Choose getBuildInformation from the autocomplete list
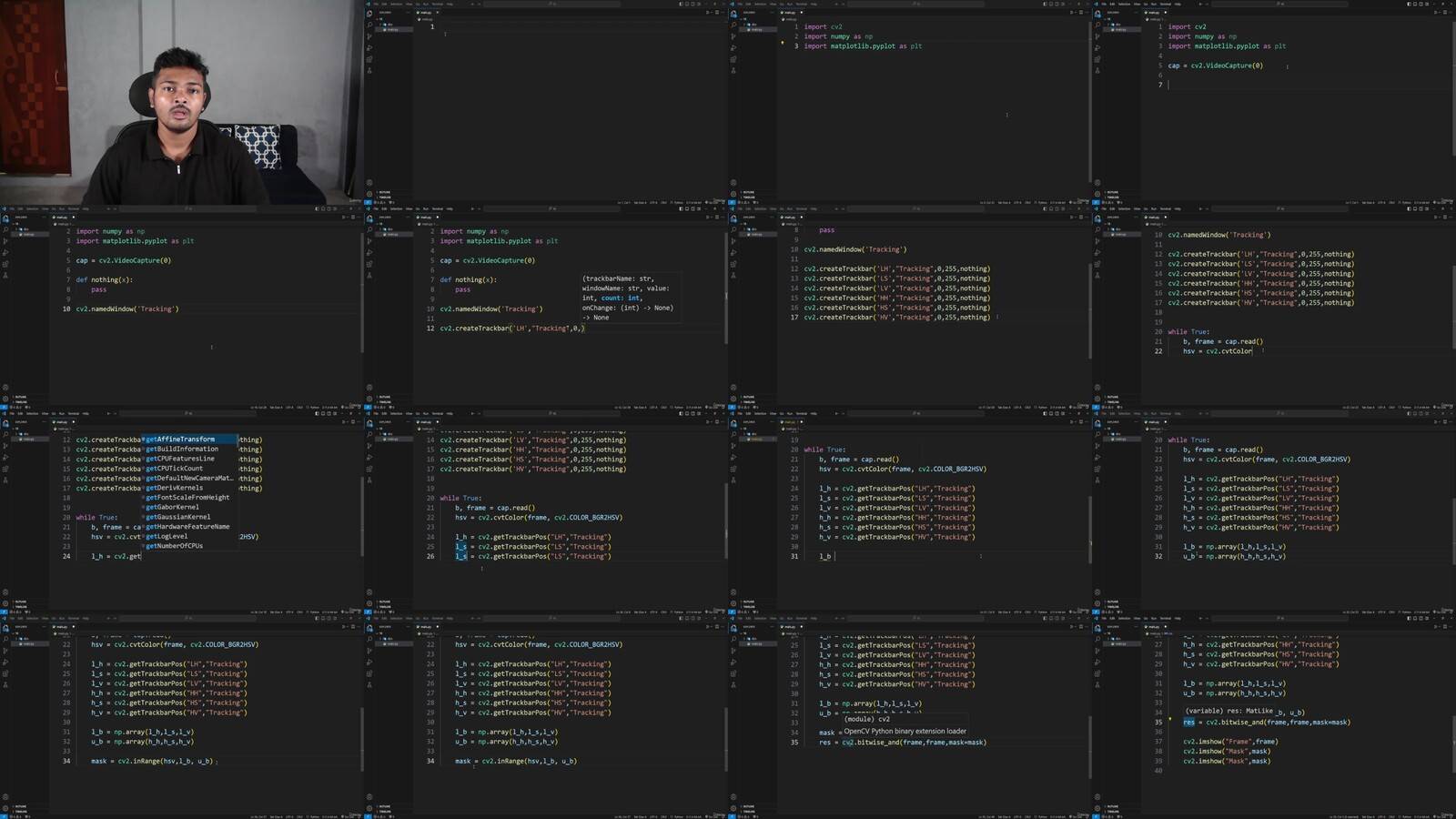The width and height of the screenshot is (1456, 819). [x=189, y=449]
